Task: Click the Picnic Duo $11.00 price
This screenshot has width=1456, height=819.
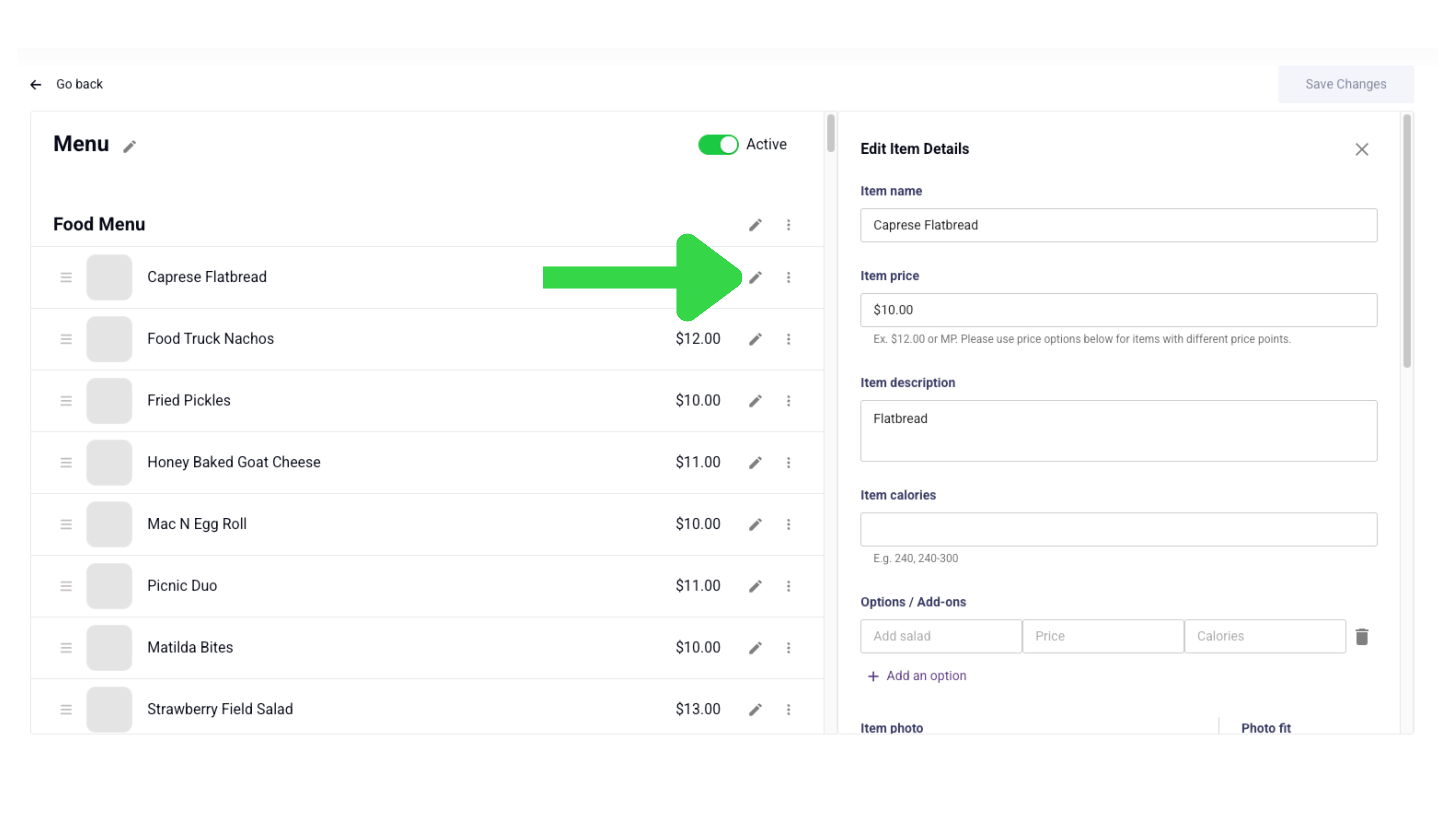Action: pos(698,586)
